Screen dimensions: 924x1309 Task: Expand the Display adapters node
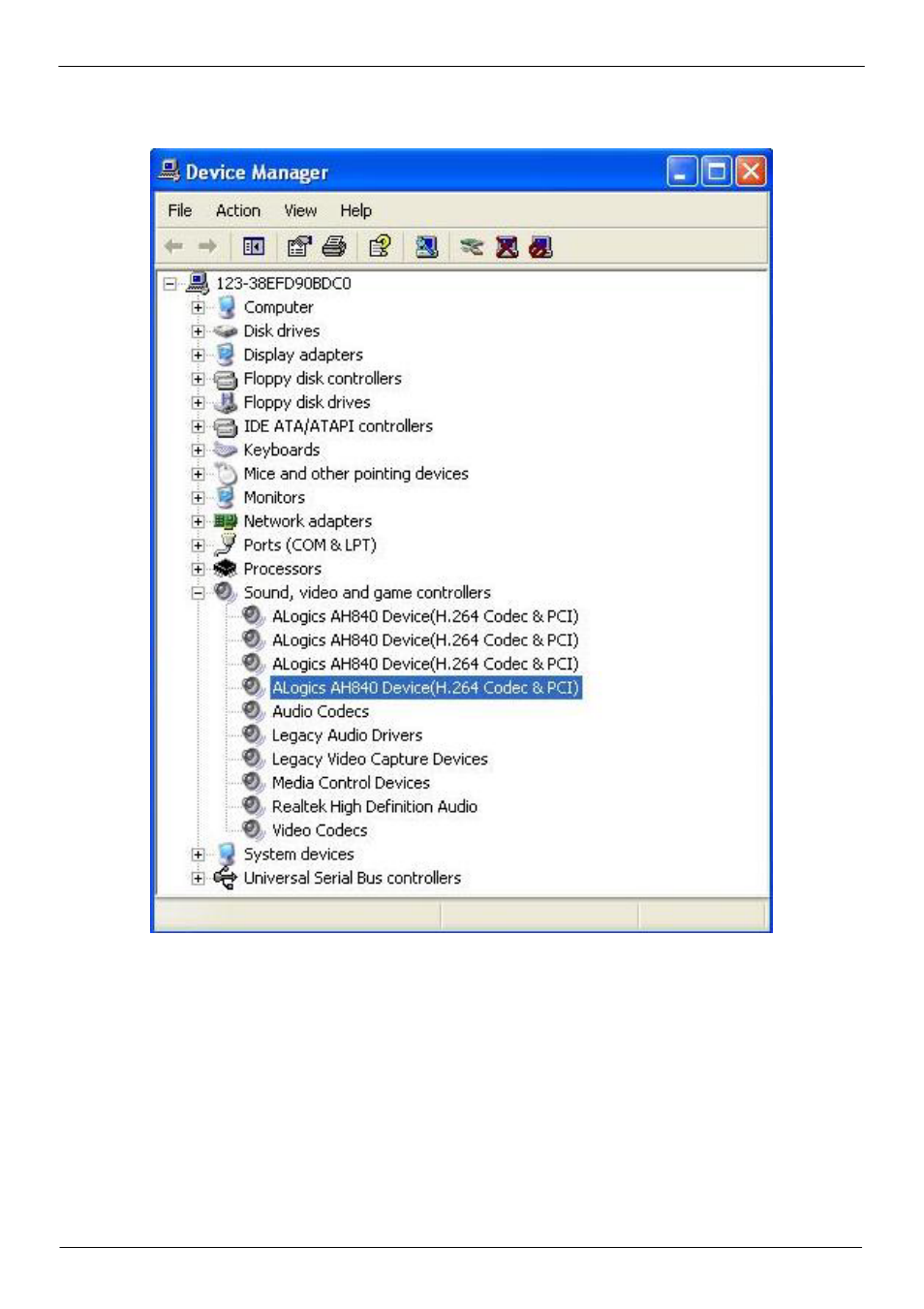pos(199,355)
